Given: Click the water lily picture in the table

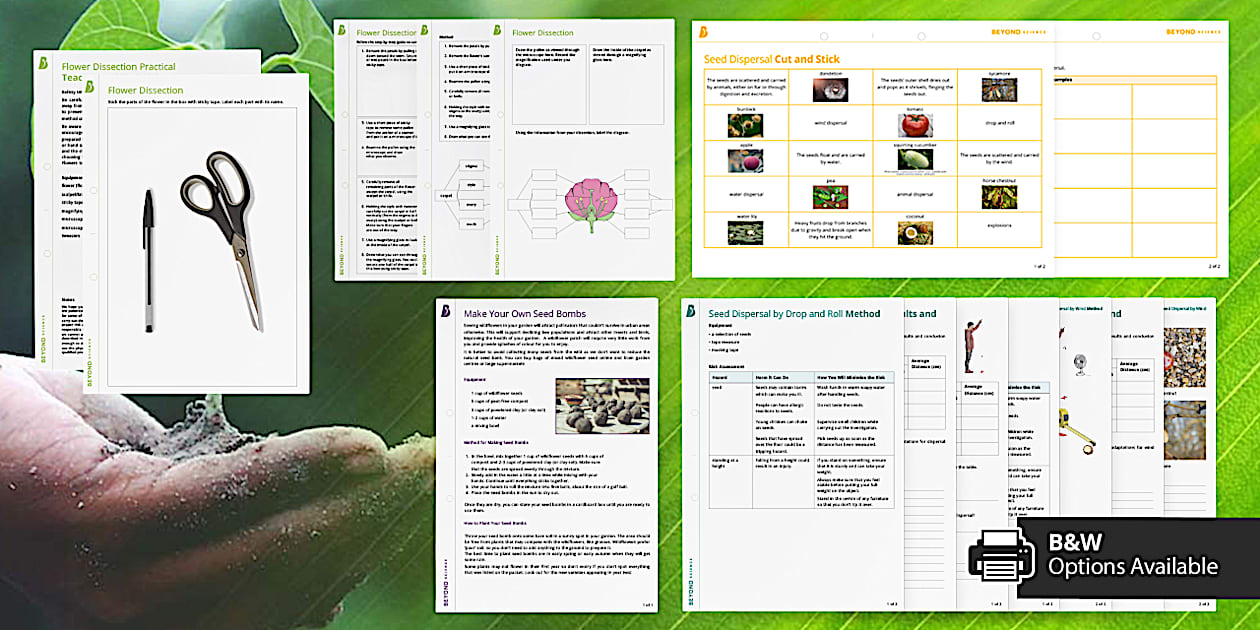Looking at the screenshot, I should (x=744, y=232).
